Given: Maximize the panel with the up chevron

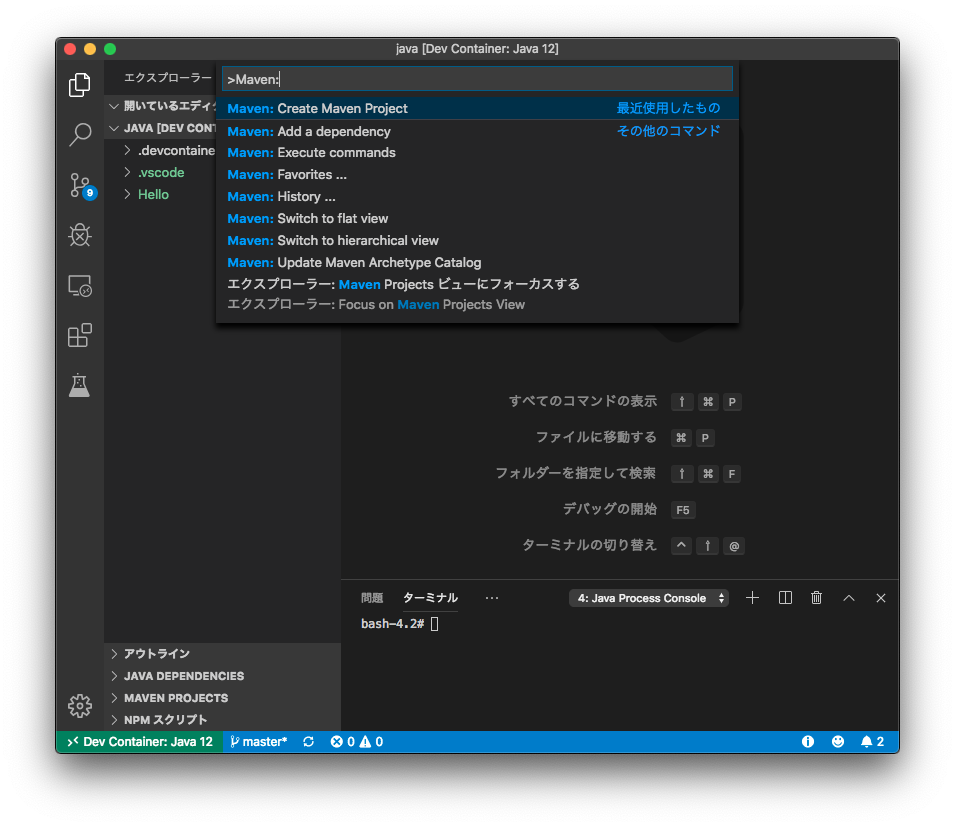Looking at the screenshot, I should click(848, 598).
